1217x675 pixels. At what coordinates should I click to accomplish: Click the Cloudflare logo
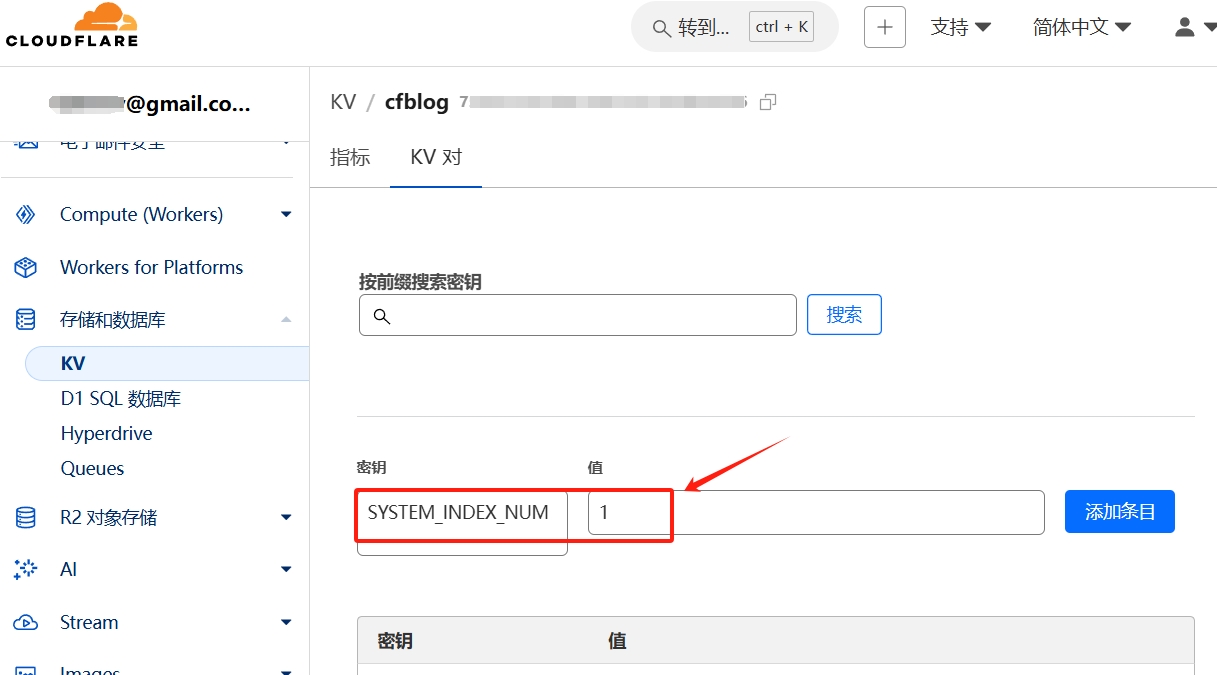(x=72, y=26)
